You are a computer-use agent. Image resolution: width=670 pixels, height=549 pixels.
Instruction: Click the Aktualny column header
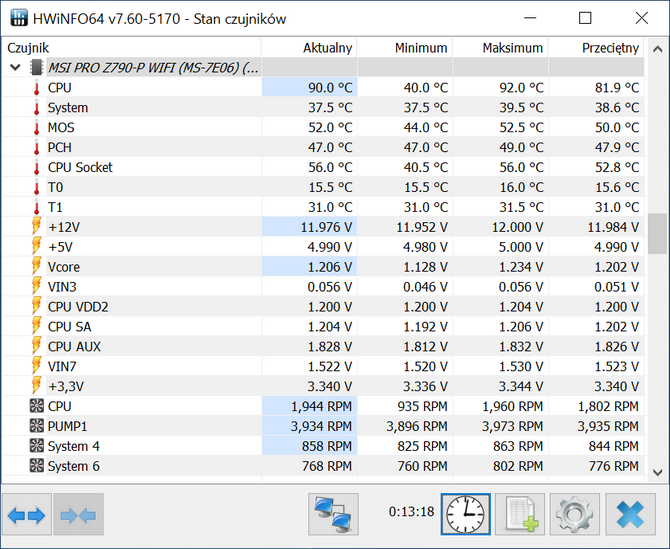[309, 48]
